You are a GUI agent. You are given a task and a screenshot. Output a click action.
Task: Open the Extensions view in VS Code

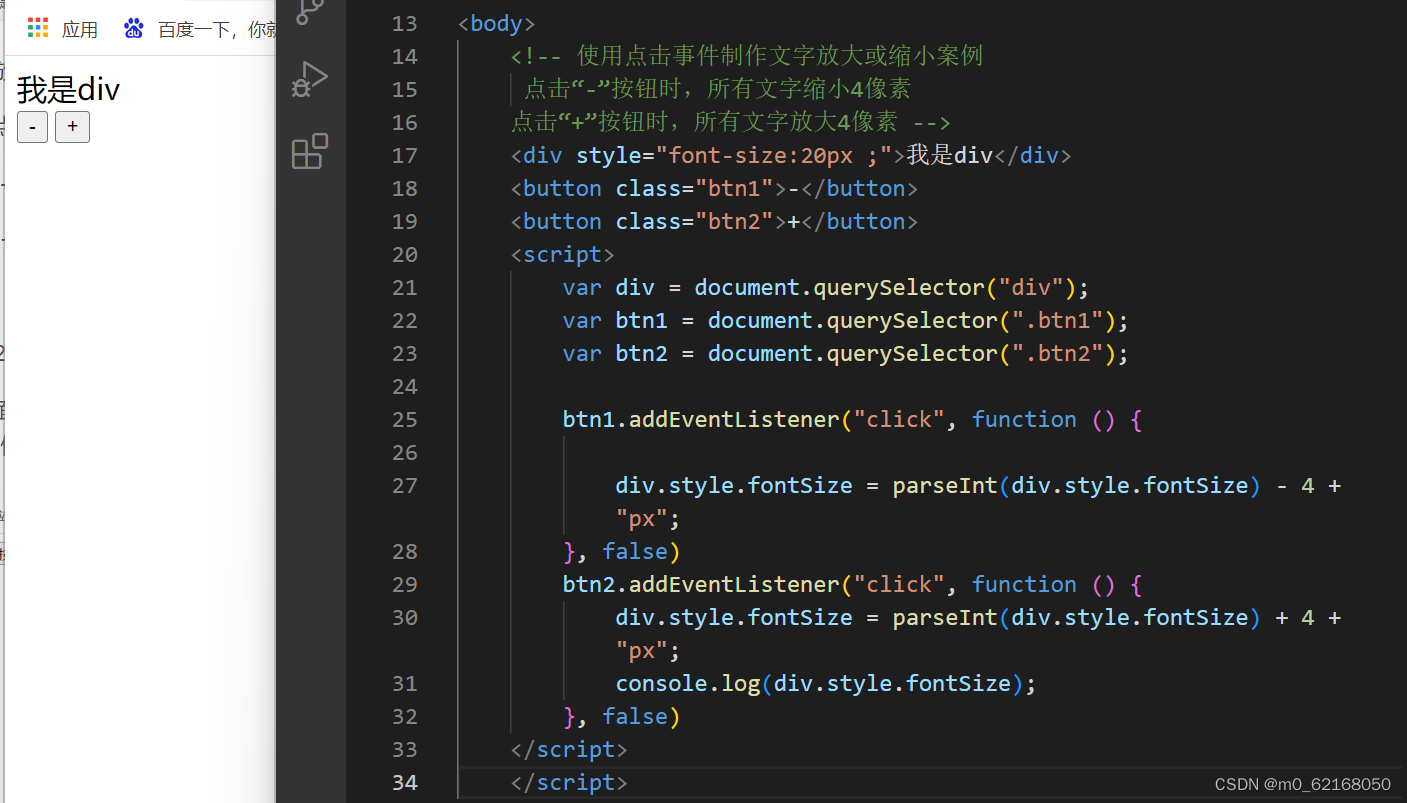point(308,151)
